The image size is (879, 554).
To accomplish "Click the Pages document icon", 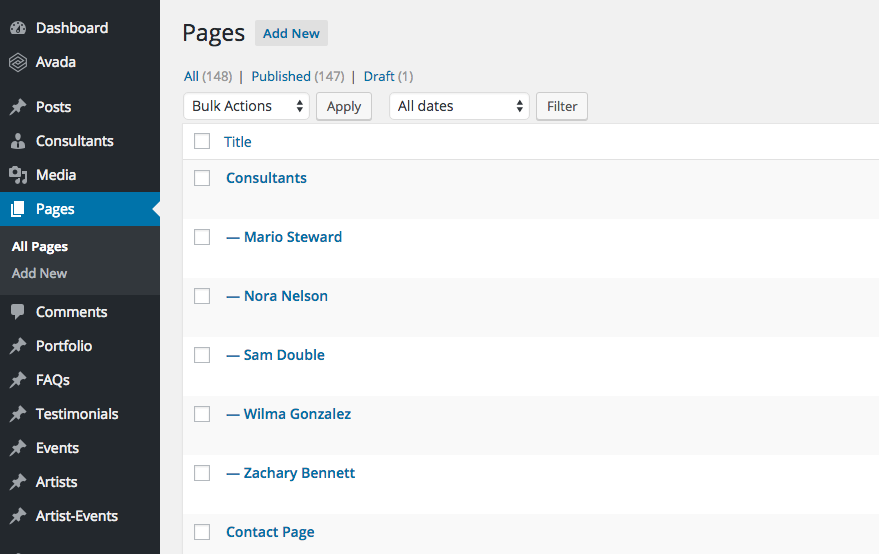I will point(18,209).
